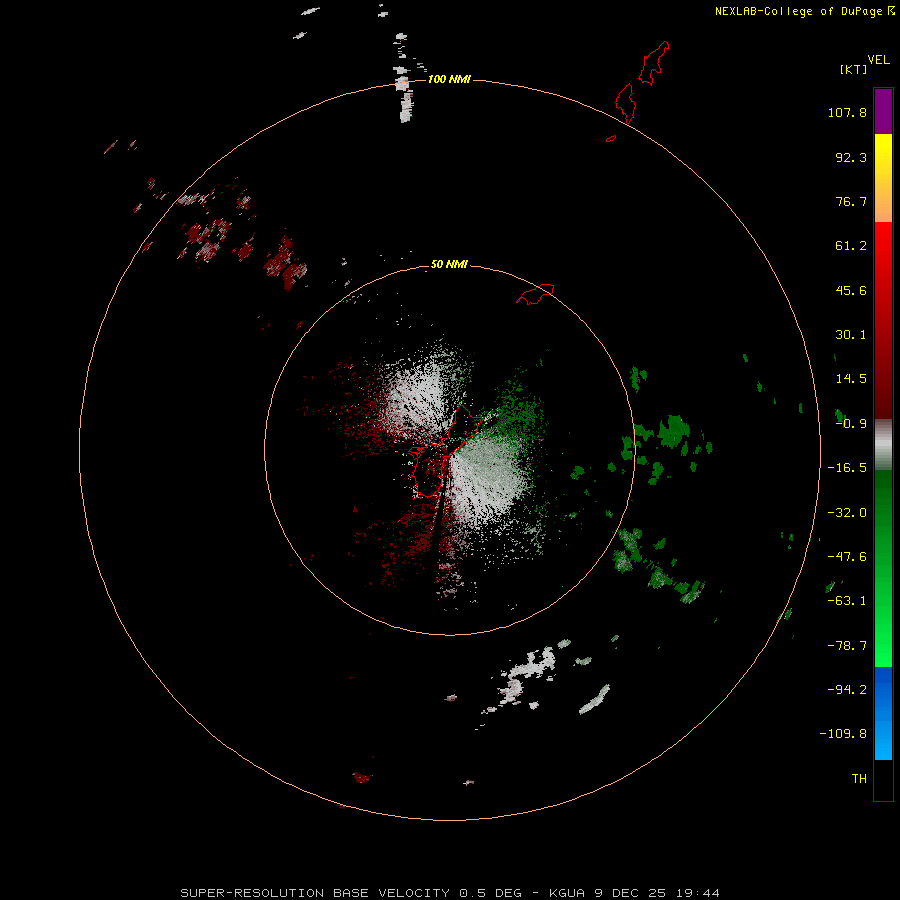Click the -78.7 legend value
Image resolution: width=900 pixels, height=900 pixels.
[x=847, y=646]
